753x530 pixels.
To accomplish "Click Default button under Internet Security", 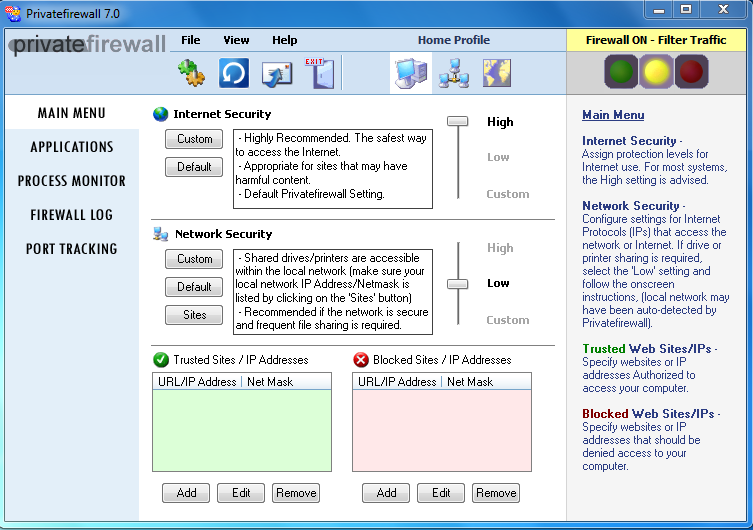I will (194, 167).
